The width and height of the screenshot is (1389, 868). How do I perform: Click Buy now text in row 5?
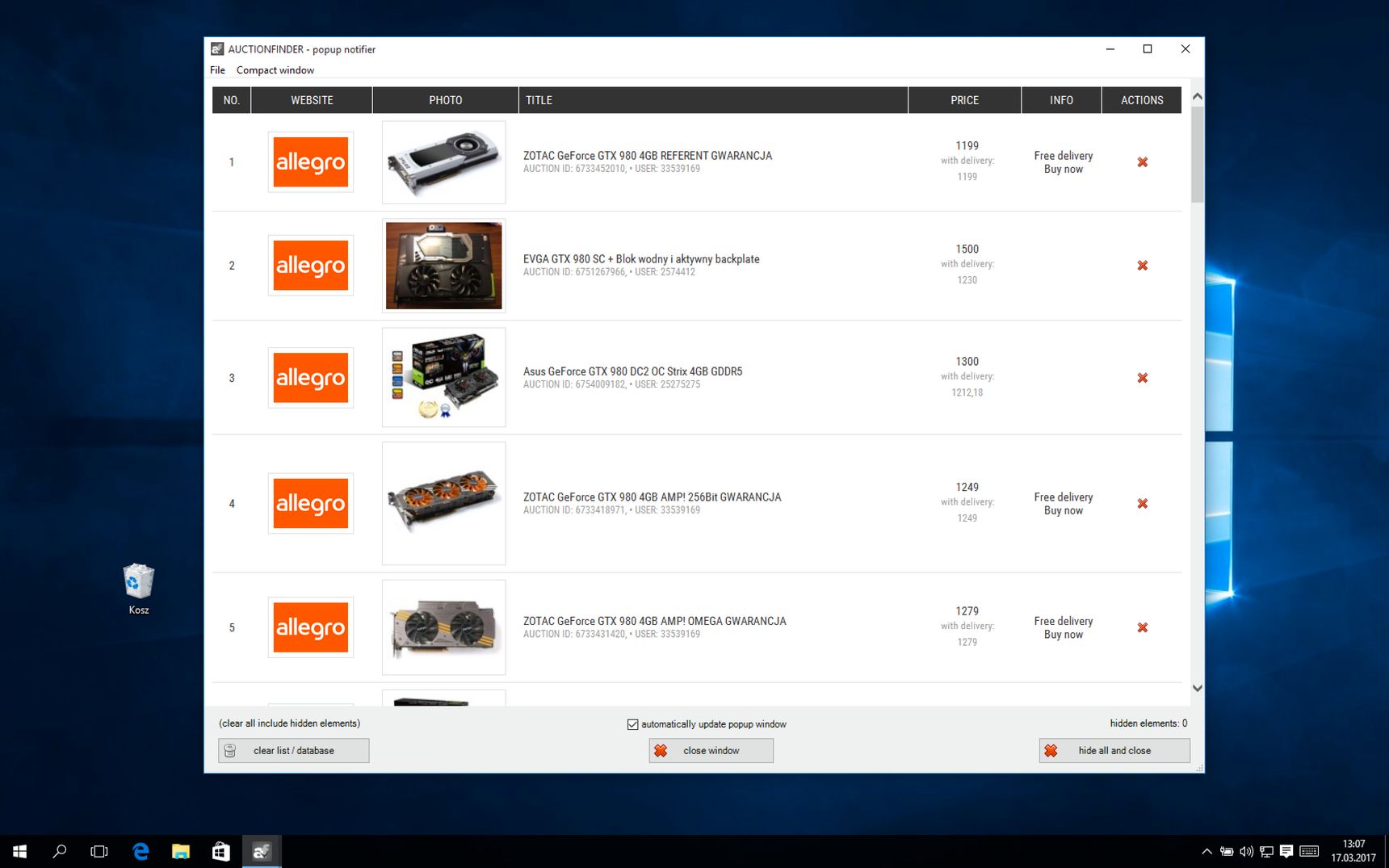(x=1063, y=635)
